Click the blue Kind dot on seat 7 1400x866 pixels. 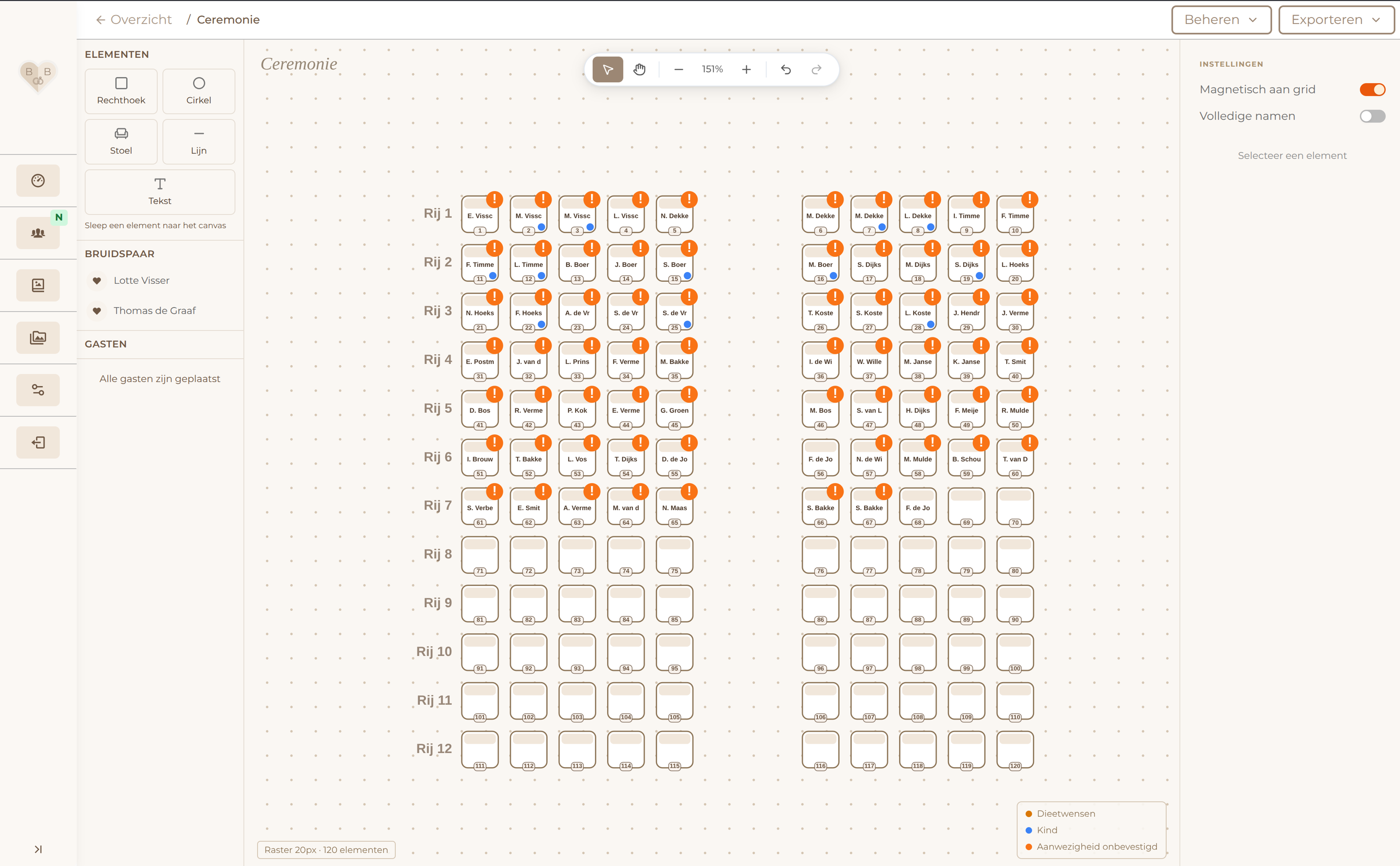click(x=882, y=227)
